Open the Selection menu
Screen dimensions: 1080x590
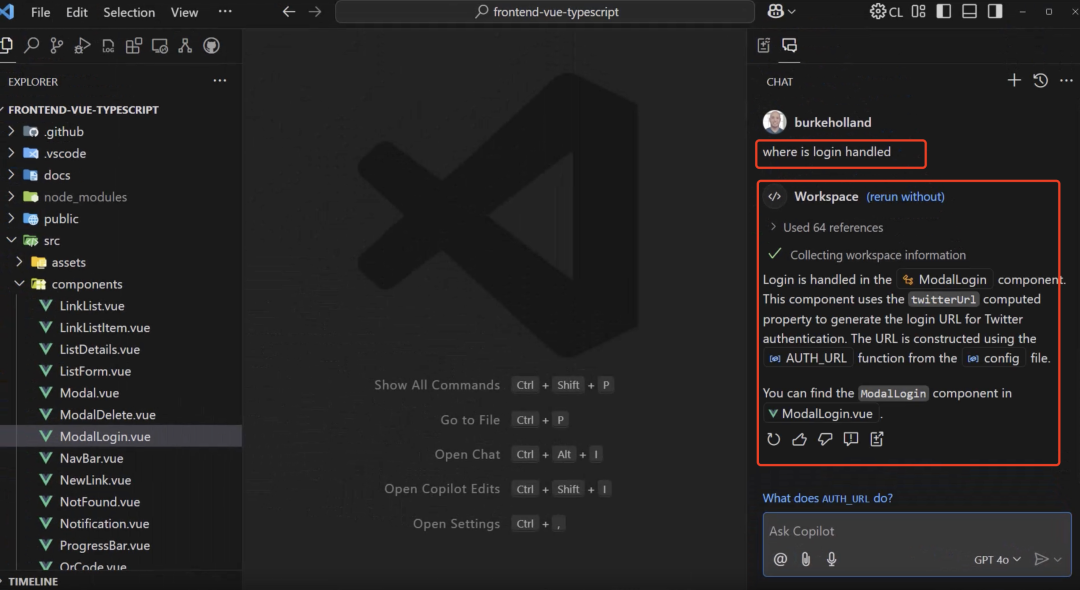tap(129, 12)
